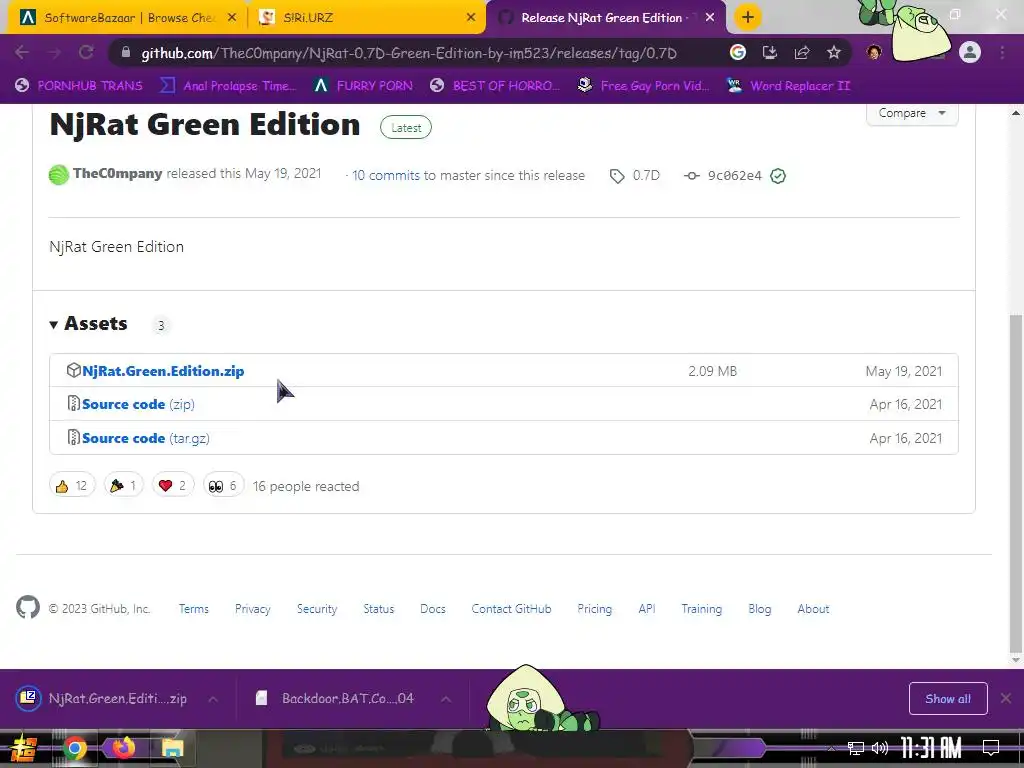Open the Contact GitHub footer link
This screenshot has width=1024, height=768.
click(x=511, y=609)
